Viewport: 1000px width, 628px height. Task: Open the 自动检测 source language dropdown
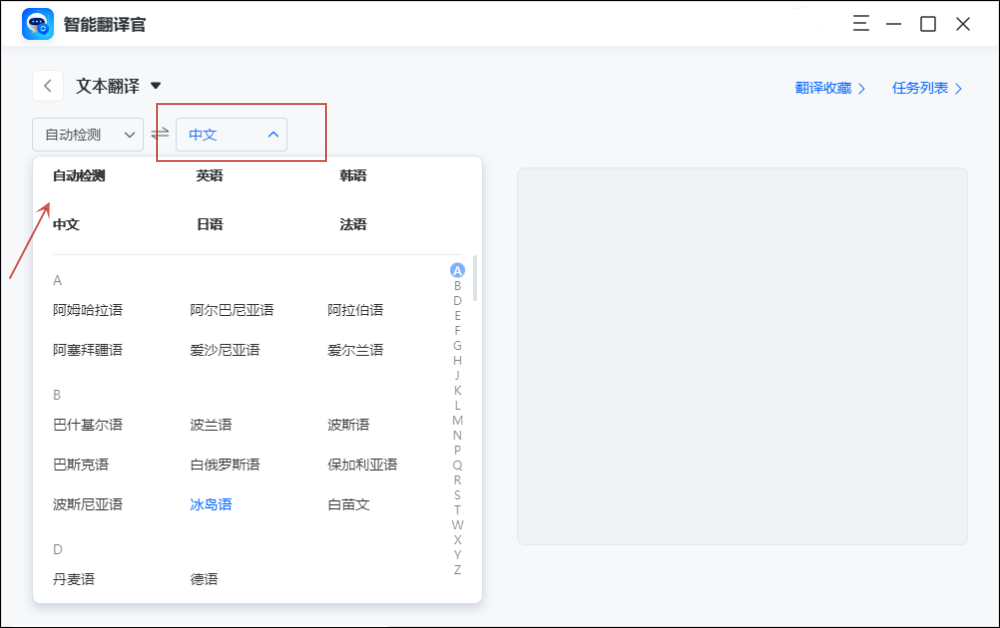click(87, 133)
